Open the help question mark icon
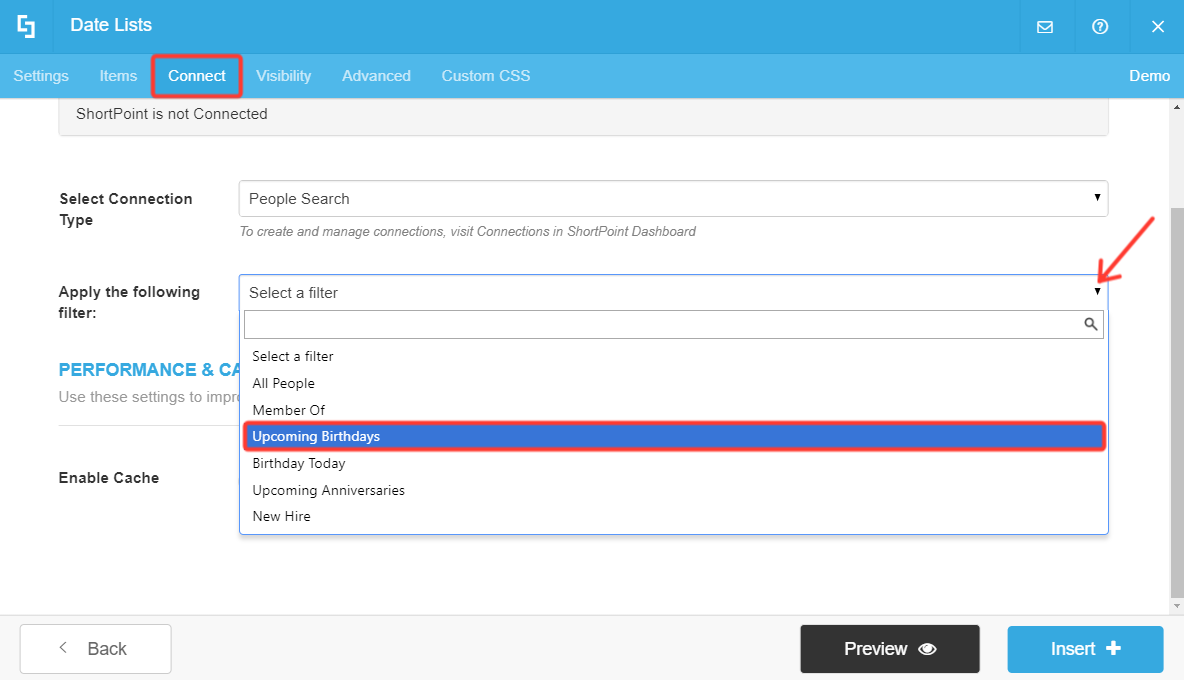The width and height of the screenshot is (1184, 680). coord(1100,26)
